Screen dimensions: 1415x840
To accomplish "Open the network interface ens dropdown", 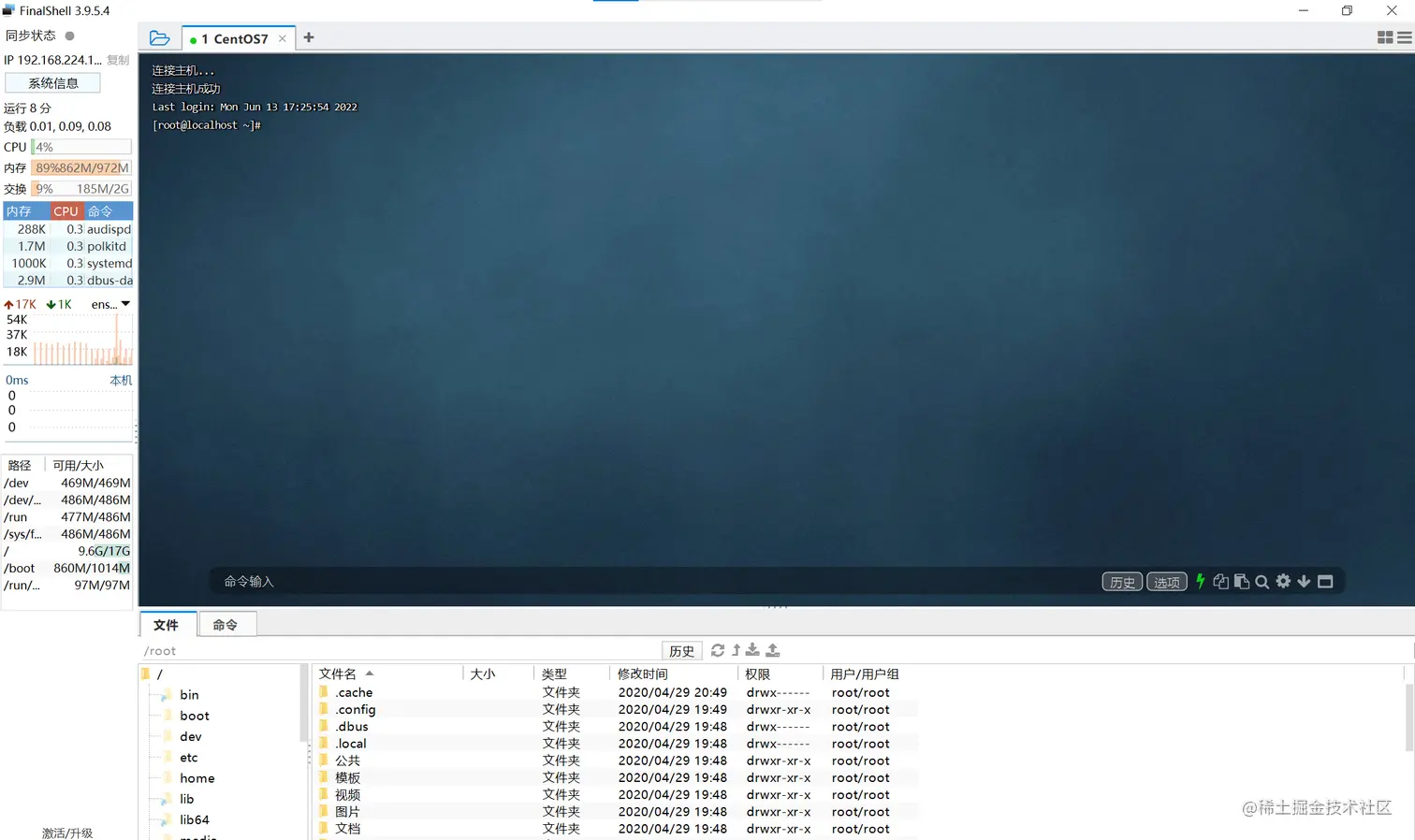I will click(110, 304).
